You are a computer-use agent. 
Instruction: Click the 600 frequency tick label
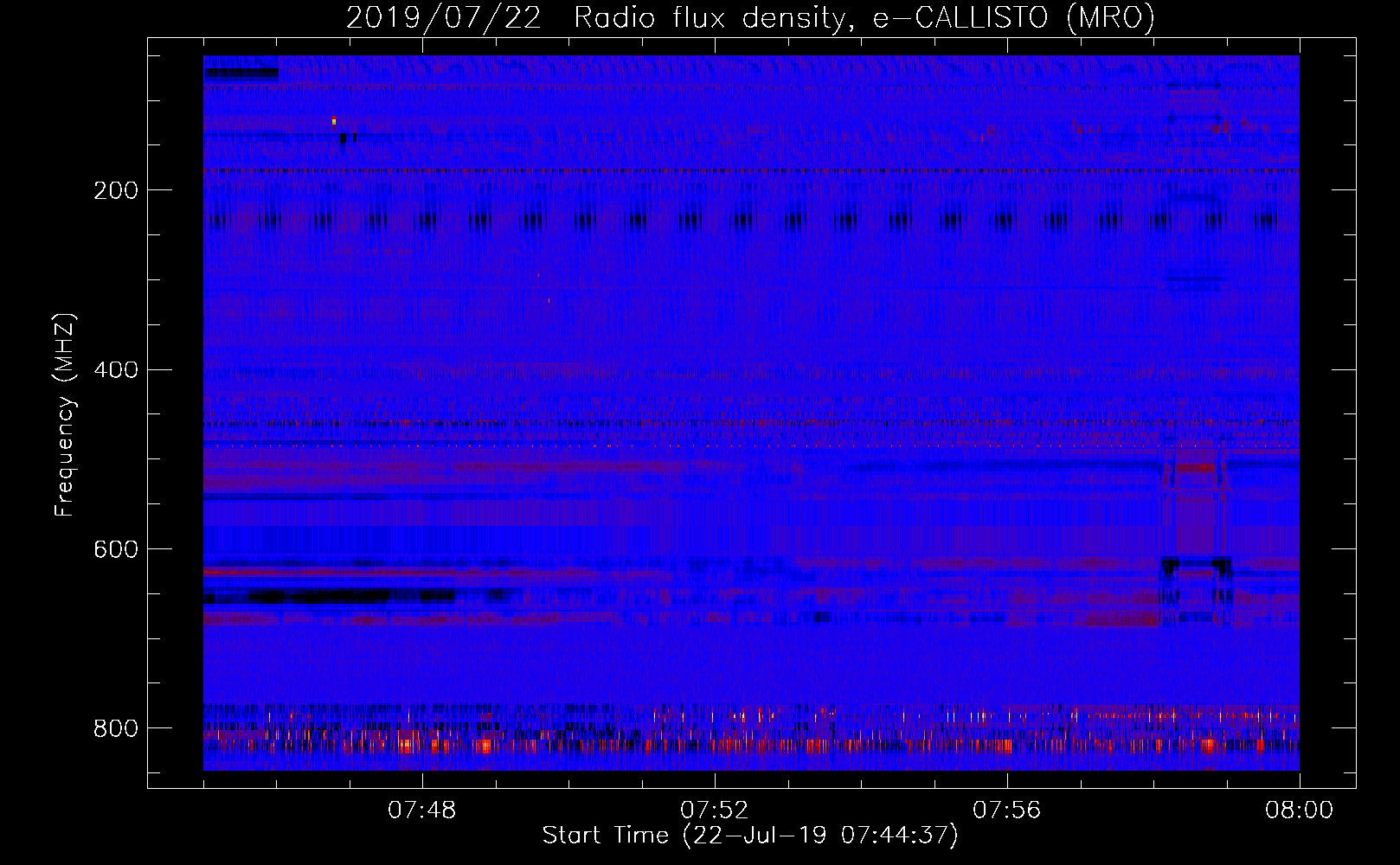(x=116, y=550)
